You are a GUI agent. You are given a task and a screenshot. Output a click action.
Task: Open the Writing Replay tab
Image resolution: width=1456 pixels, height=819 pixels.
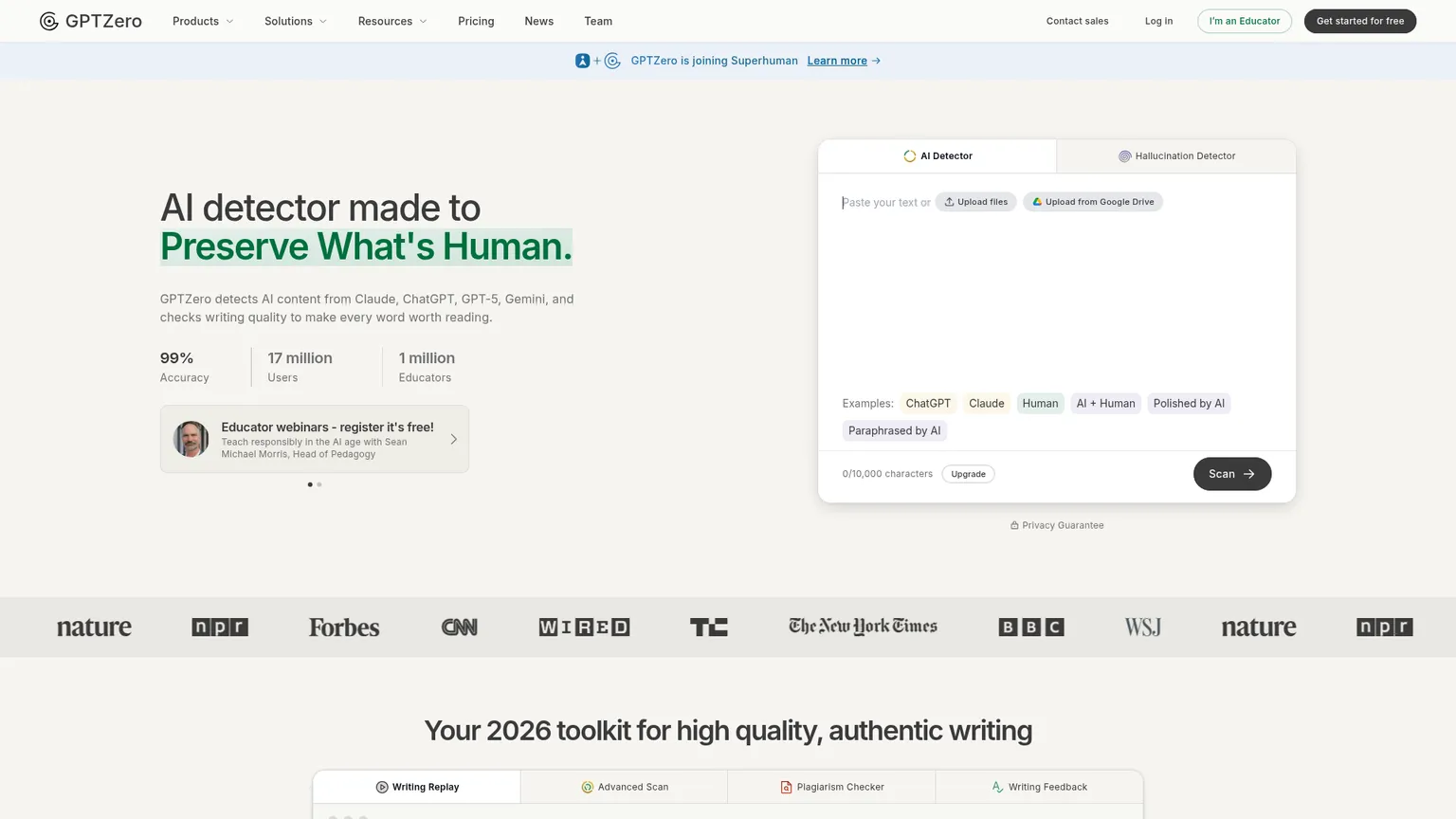coord(417,787)
